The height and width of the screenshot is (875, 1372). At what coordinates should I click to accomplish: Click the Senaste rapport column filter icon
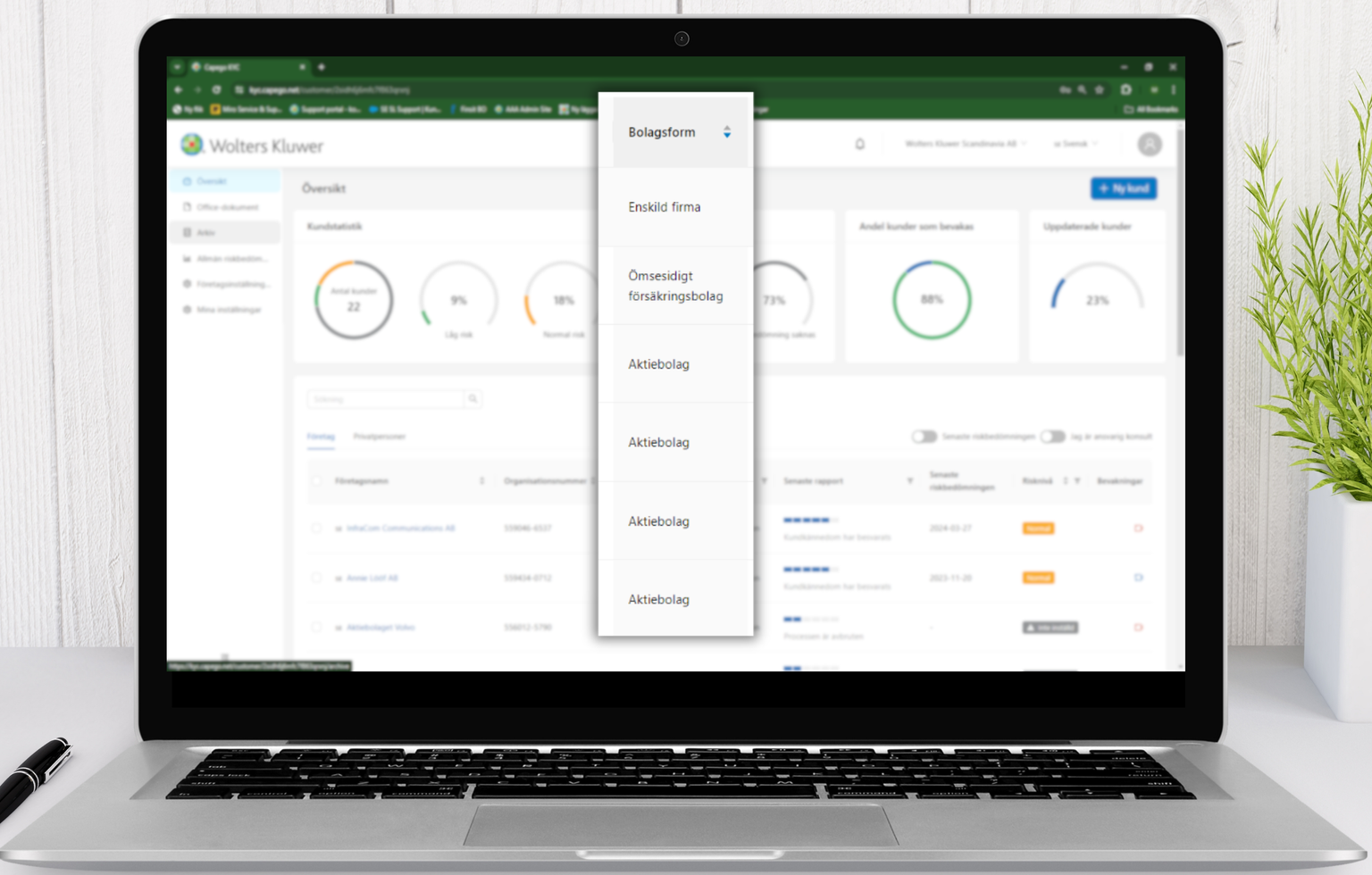[x=909, y=481]
